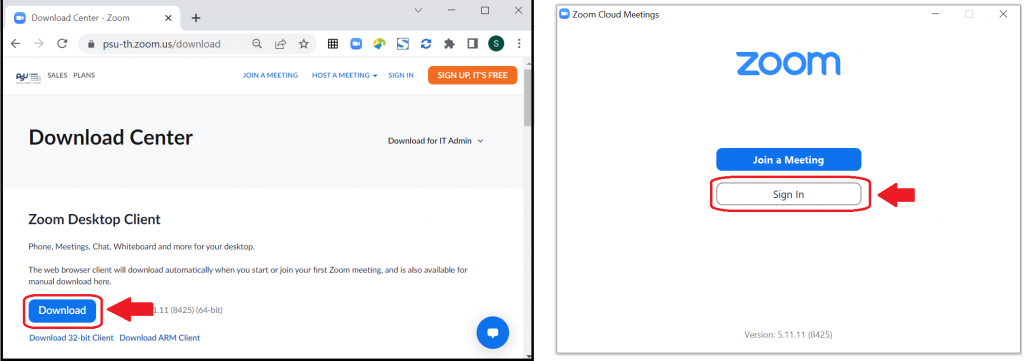Open Chrome's three-dot menu
The image size is (1024, 361).
coord(519,44)
